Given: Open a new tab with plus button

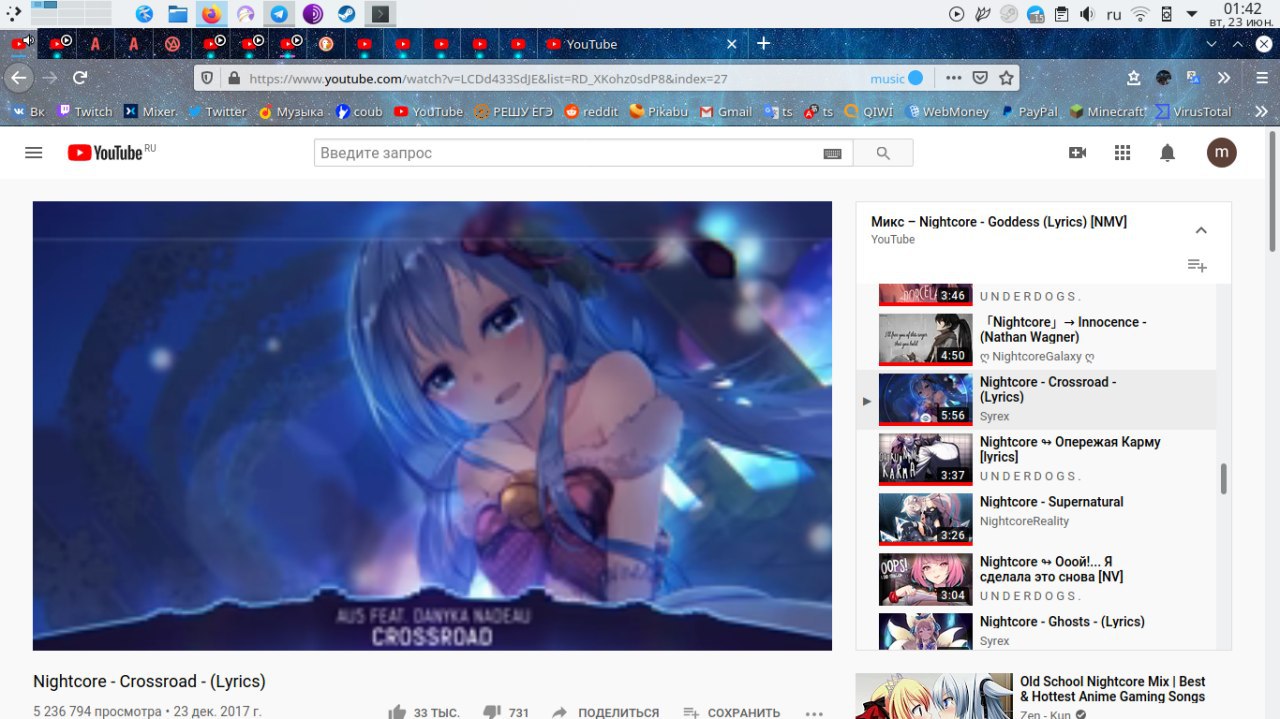Looking at the screenshot, I should (x=764, y=43).
